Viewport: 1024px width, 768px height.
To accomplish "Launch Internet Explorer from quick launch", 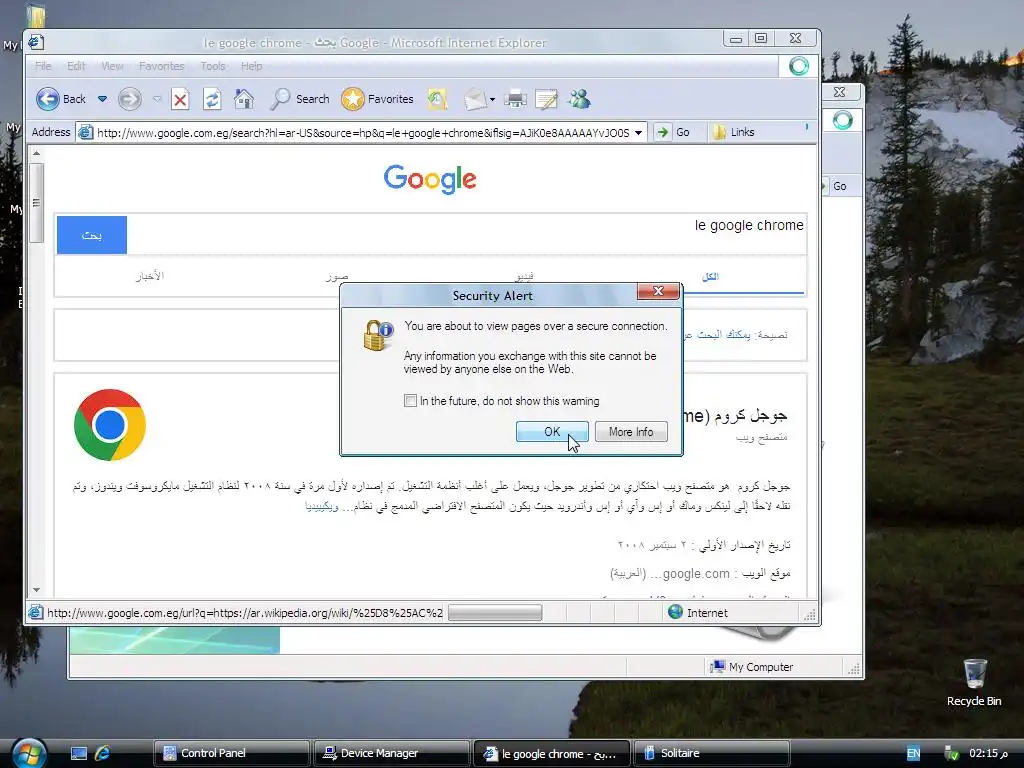I will (x=103, y=753).
